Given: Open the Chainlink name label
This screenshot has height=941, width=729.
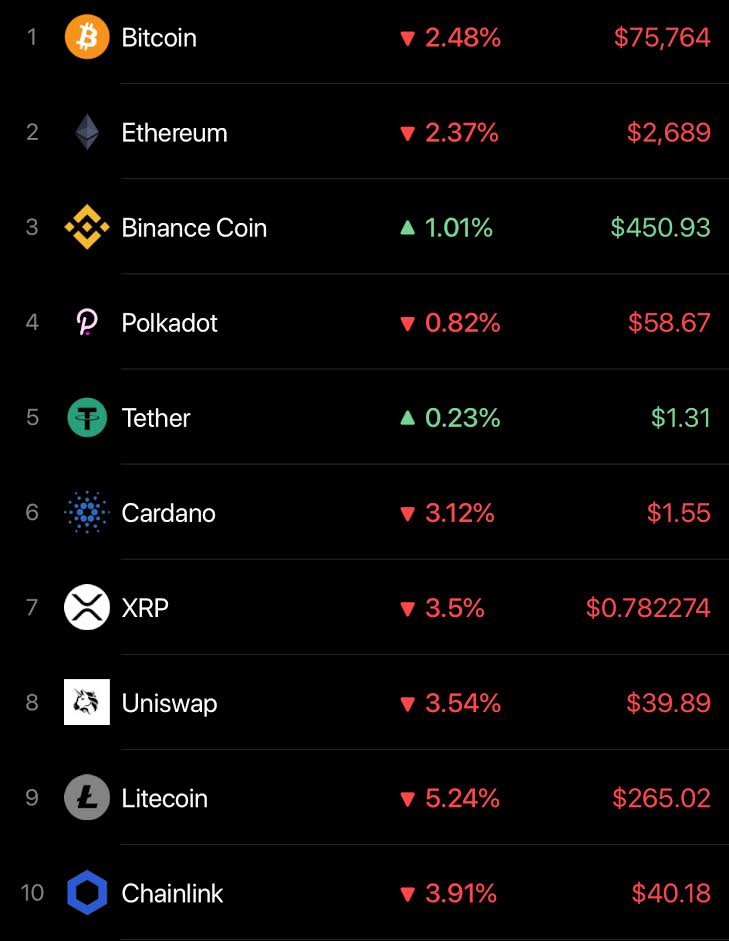Looking at the screenshot, I should tap(172, 893).
